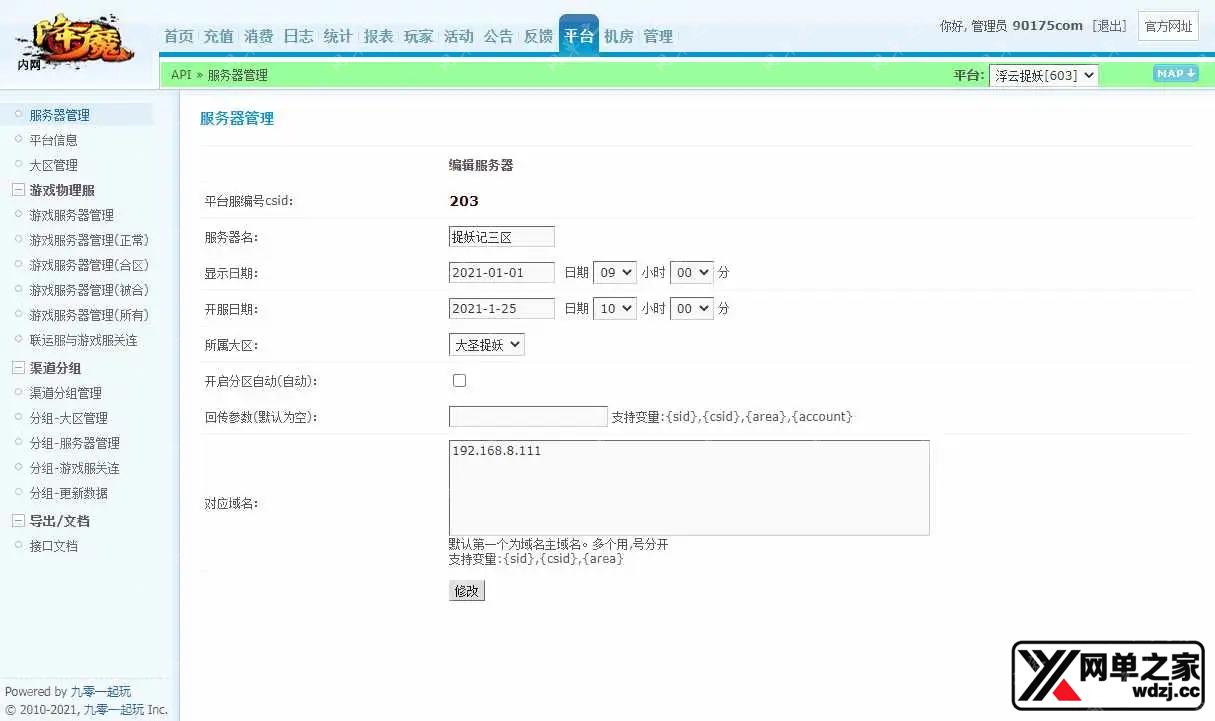The width and height of the screenshot is (1215, 721).
Task: Open the 显示日期 hour dropdown
Action: pos(614,272)
